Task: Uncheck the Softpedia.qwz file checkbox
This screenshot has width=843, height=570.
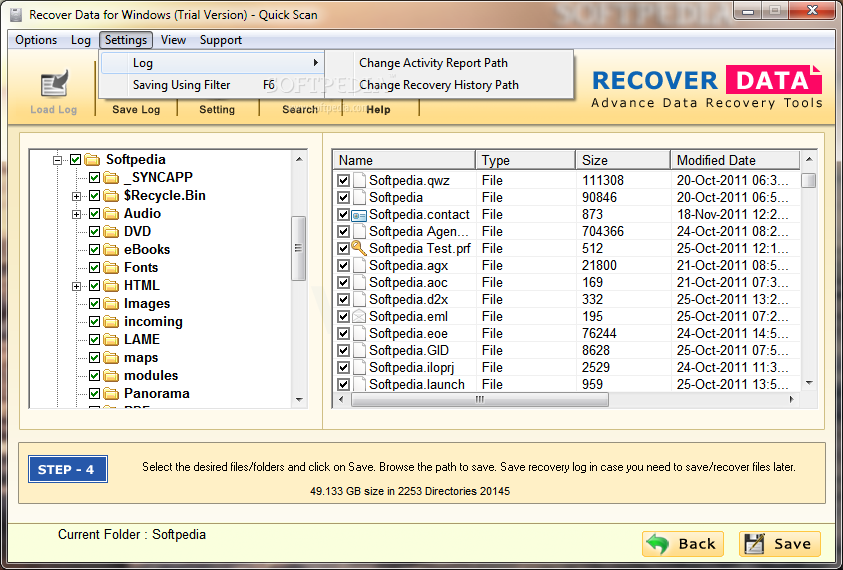Action: (x=344, y=181)
